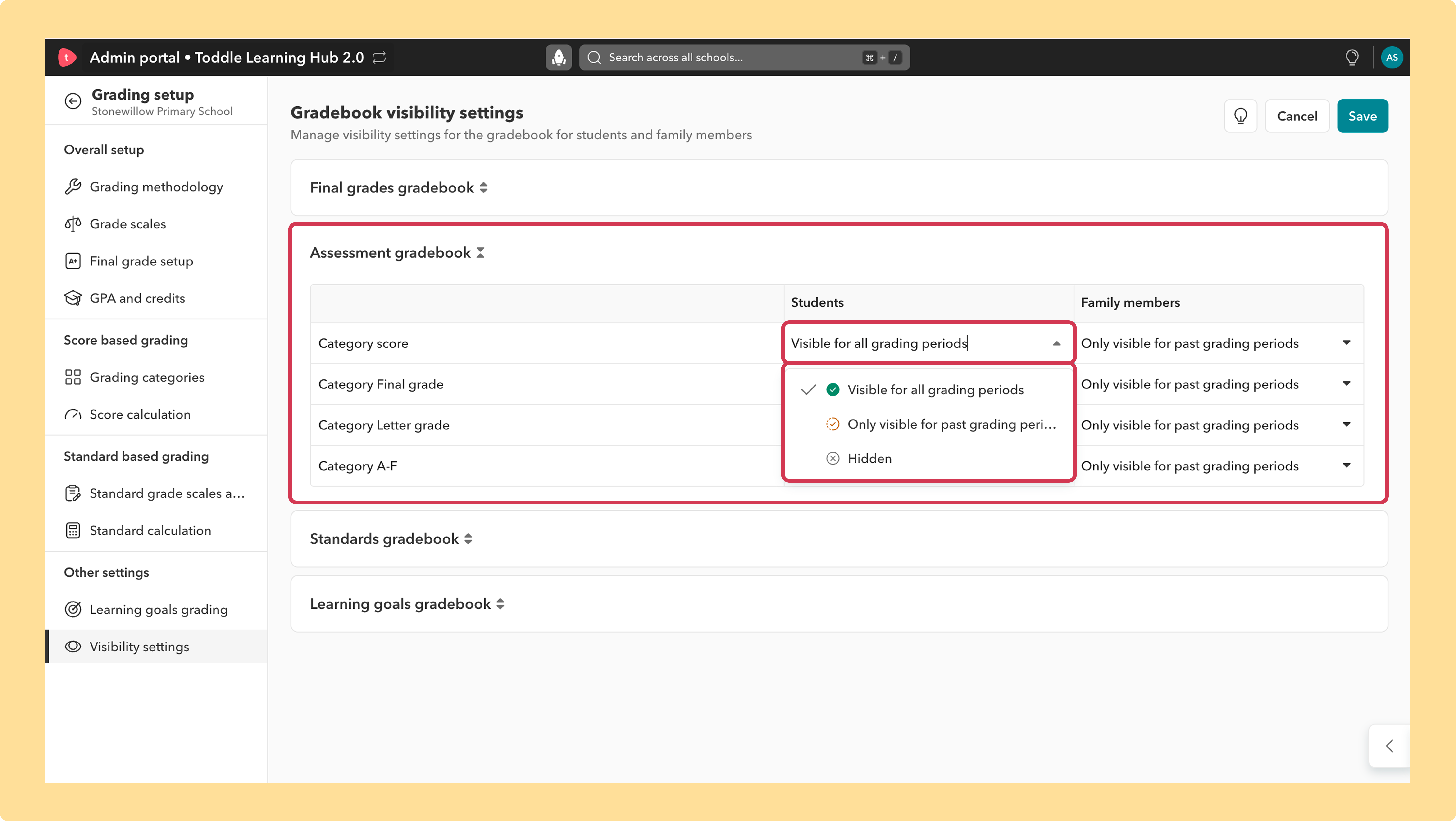Collapse the side panel with chevron arrow
The height and width of the screenshot is (821, 1456).
point(1389,746)
